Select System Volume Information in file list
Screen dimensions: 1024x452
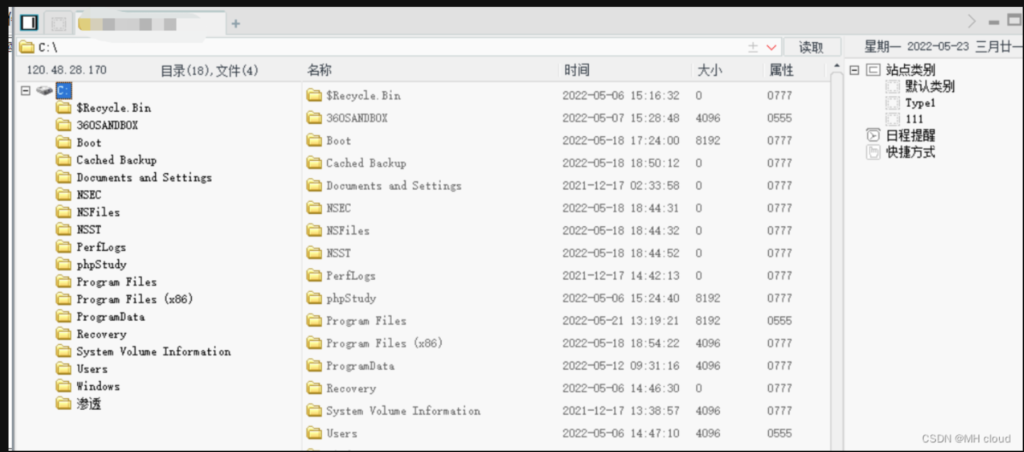coord(403,411)
